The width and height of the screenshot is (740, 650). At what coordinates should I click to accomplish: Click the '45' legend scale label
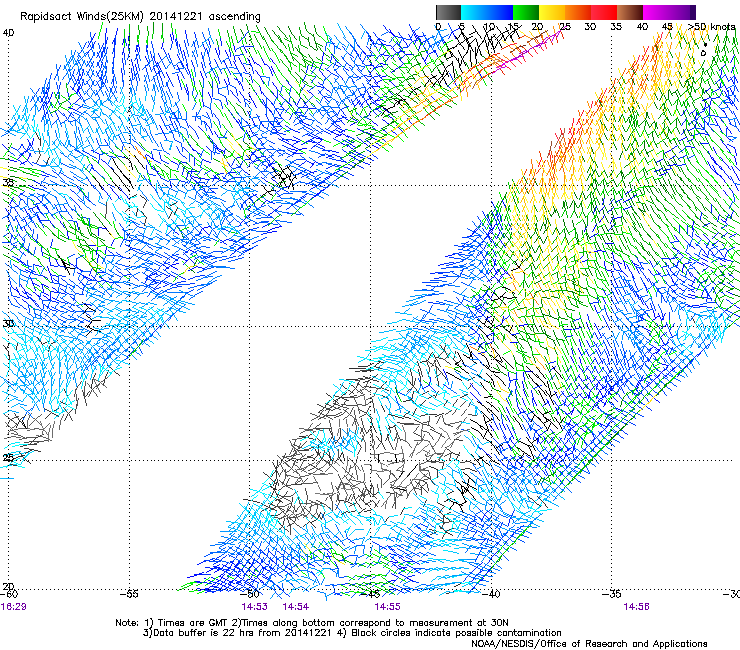(667, 27)
